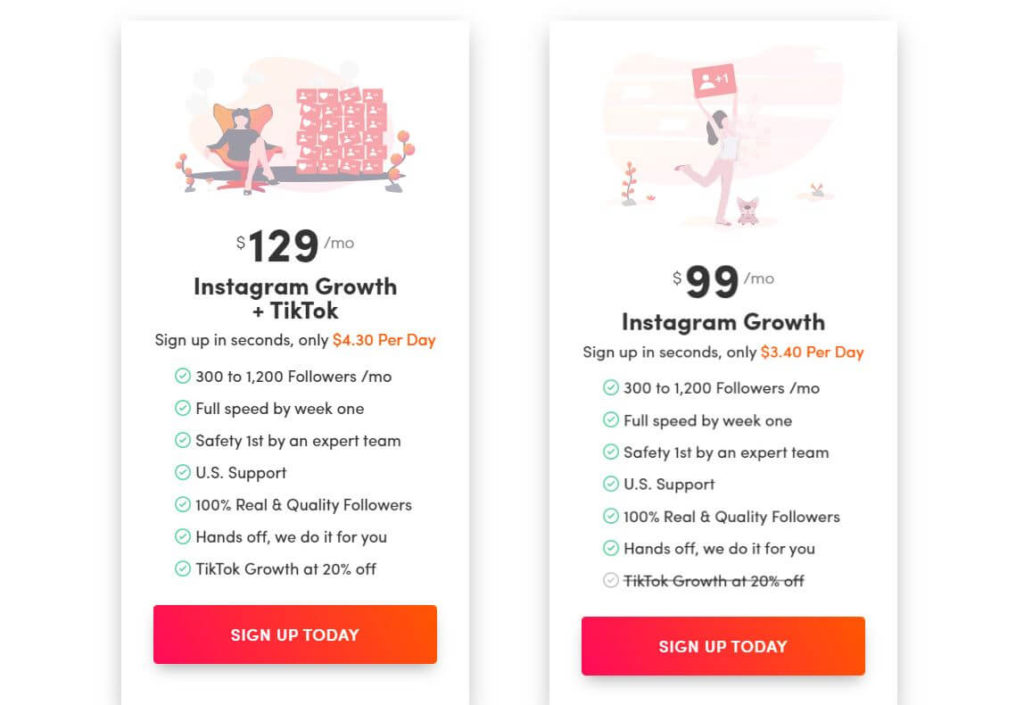Image resolution: width=1024 pixels, height=705 pixels.
Task: Click checkmark beside 100% Real & Quality Followers, right card
Action: click(611, 516)
